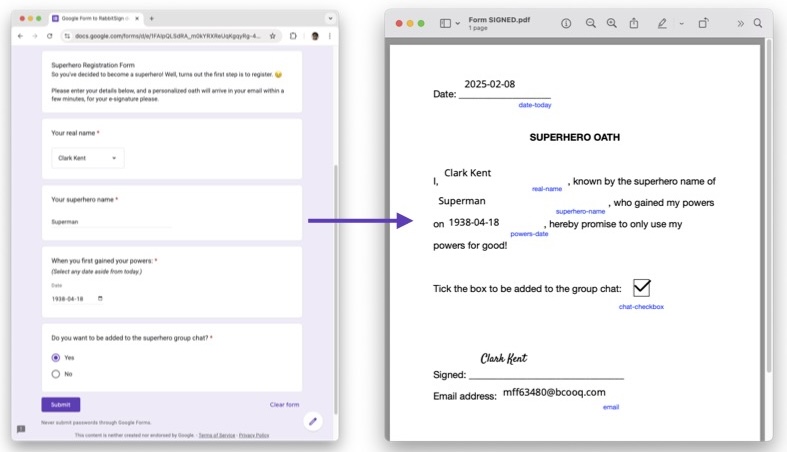Screen dimensions: 787x452
Task: Open the calendar picker icon in date field
Action: pyautogui.click(x=100, y=298)
